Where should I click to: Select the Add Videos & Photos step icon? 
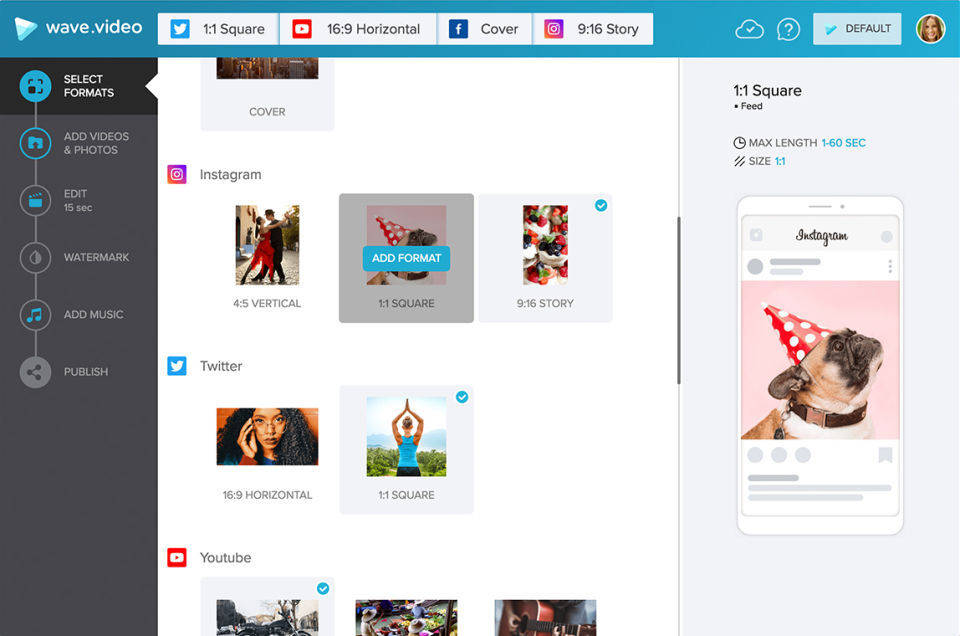point(35,143)
